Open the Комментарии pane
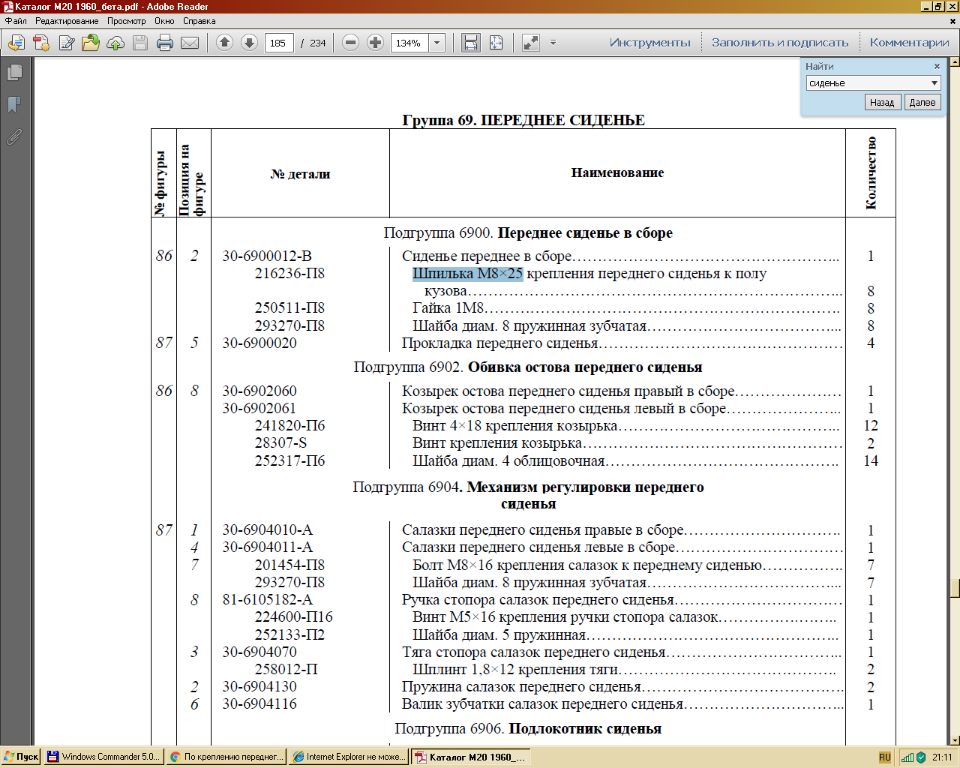 (x=909, y=43)
